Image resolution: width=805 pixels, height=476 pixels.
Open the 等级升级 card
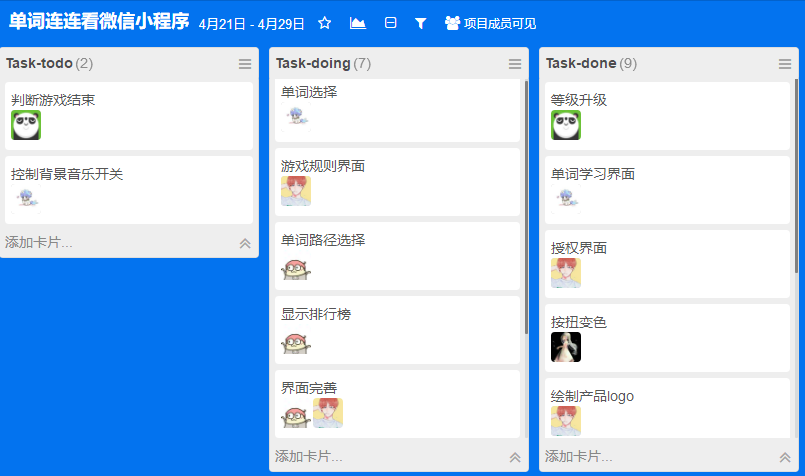tap(667, 116)
